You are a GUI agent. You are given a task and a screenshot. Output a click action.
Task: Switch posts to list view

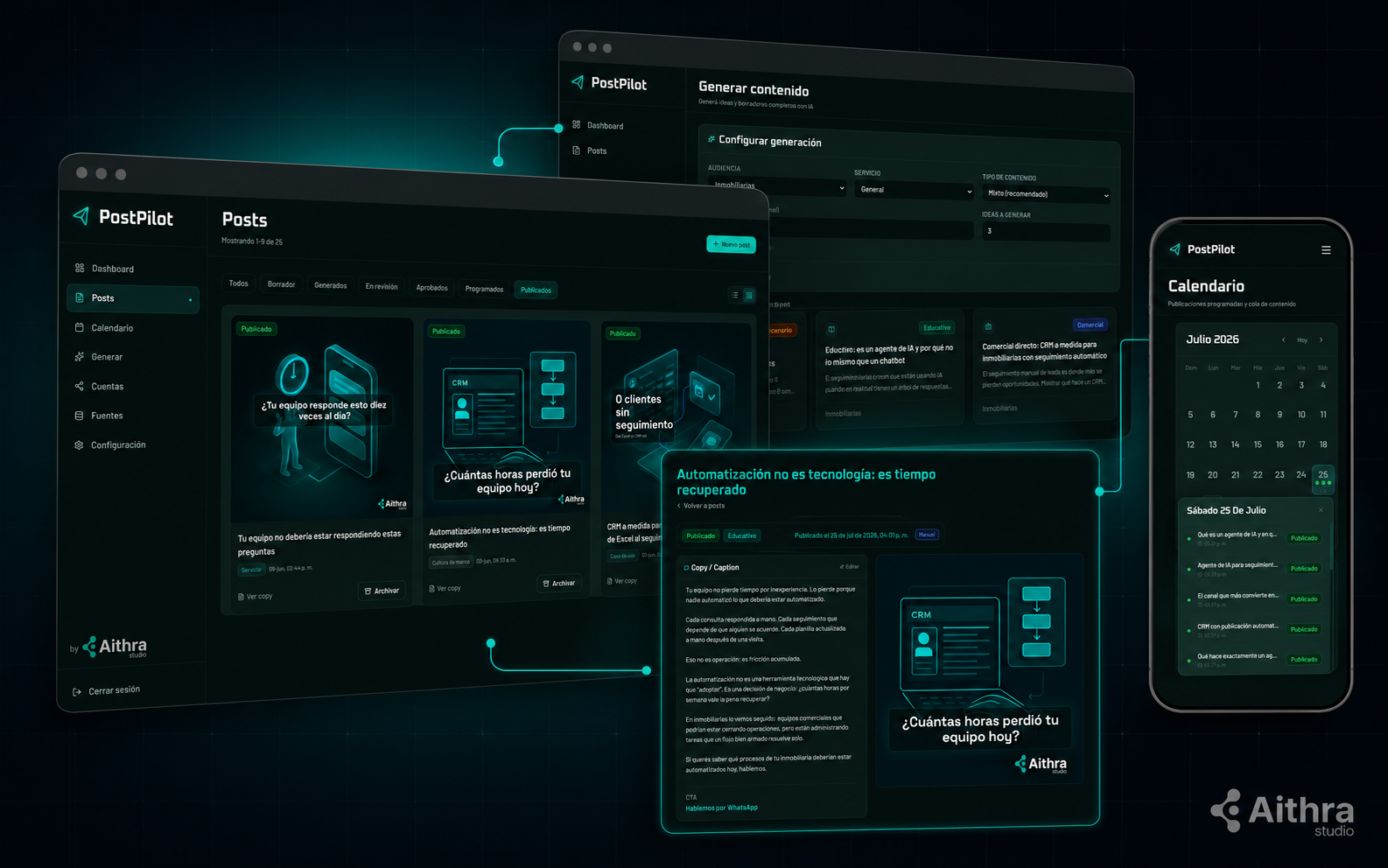(x=734, y=295)
